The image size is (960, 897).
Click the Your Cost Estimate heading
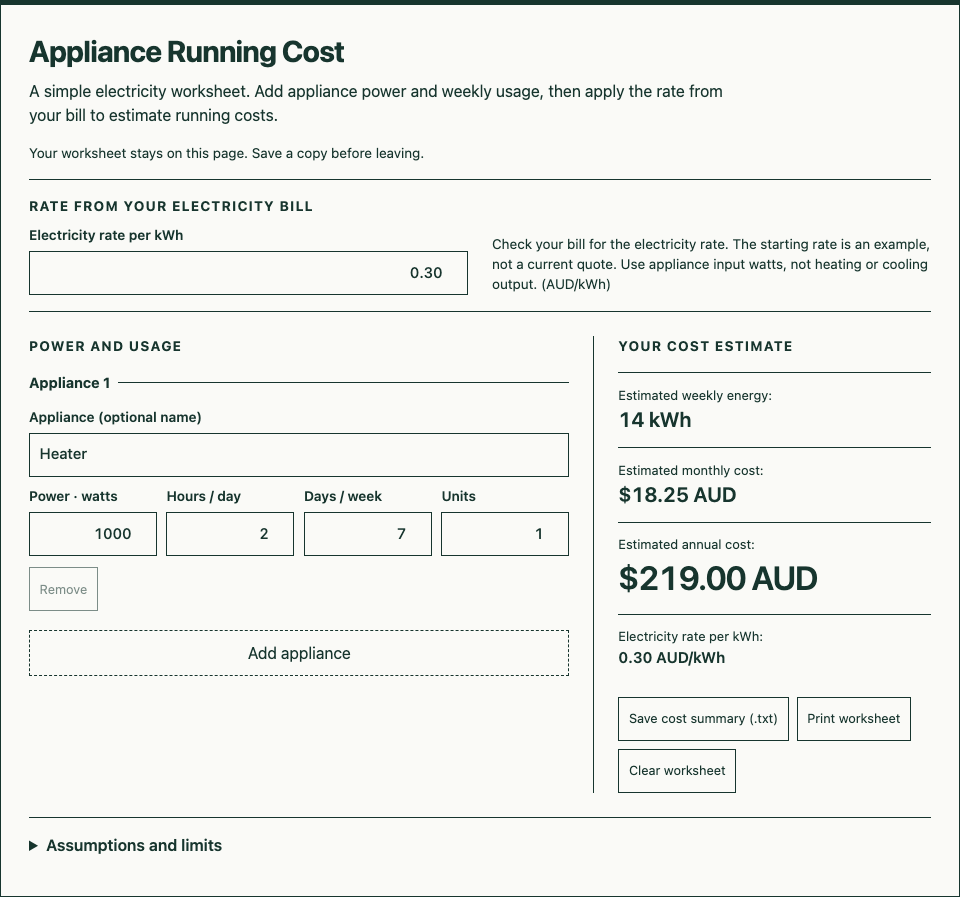pos(705,347)
